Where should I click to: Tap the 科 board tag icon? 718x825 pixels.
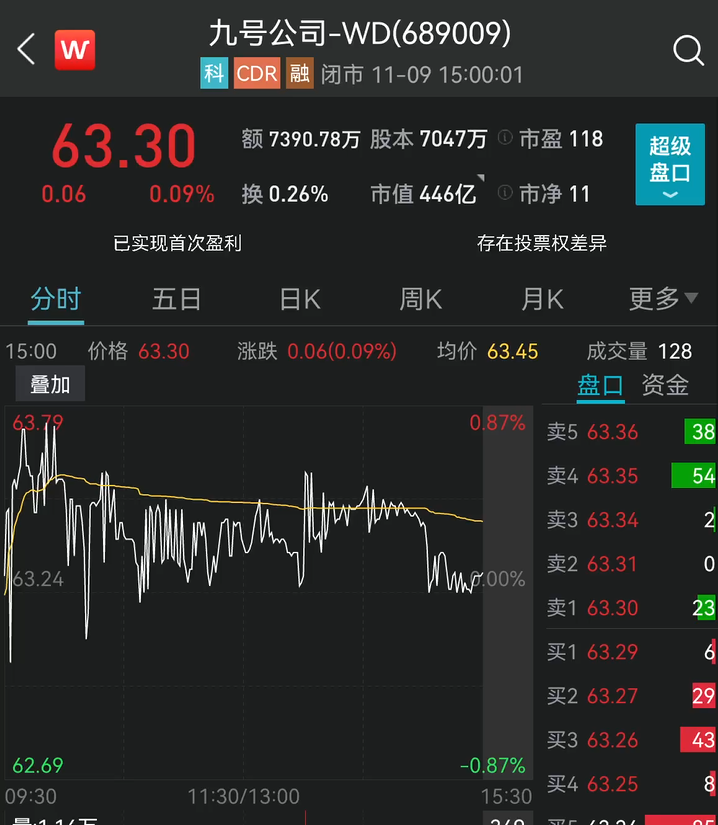click(x=214, y=73)
